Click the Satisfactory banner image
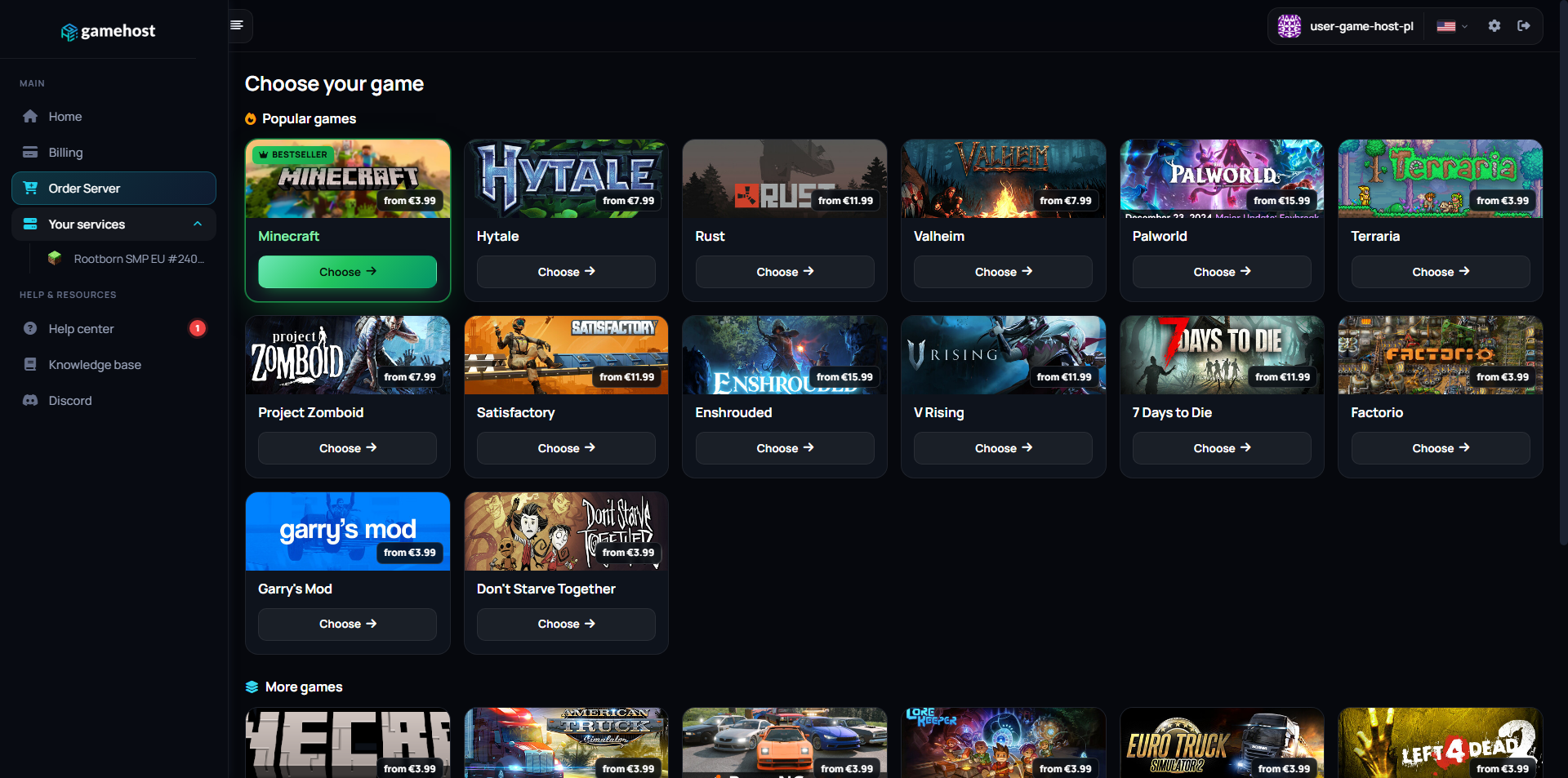 [566, 355]
